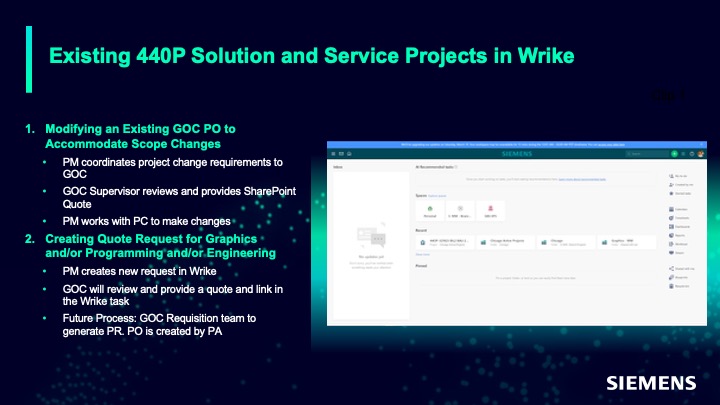
Task: Open the space card with red person icon
Action: (490, 211)
